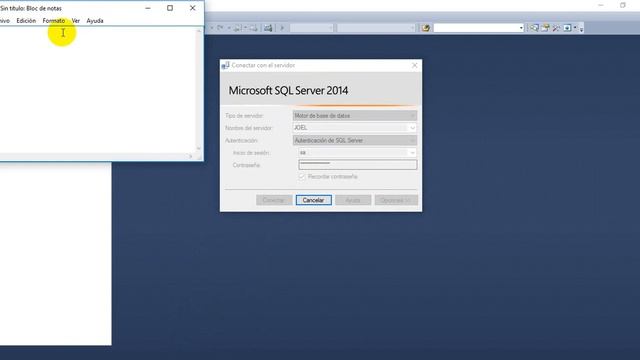The width and height of the screenshot is (640, 360).
Task: Minimize the SQL Server Management Studio window
Action: (x=601, y=5)
